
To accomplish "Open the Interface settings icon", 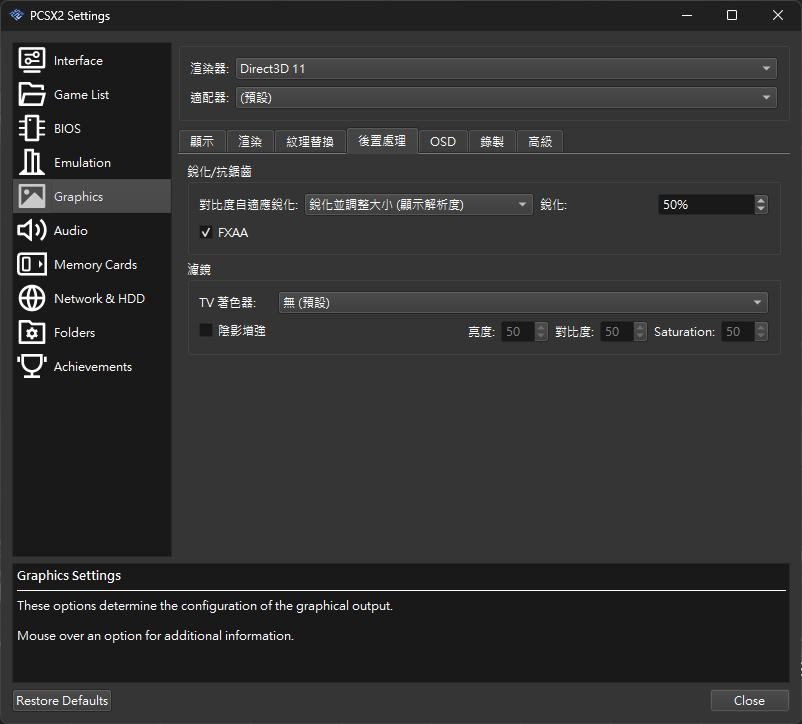I will tap(32, 61).
